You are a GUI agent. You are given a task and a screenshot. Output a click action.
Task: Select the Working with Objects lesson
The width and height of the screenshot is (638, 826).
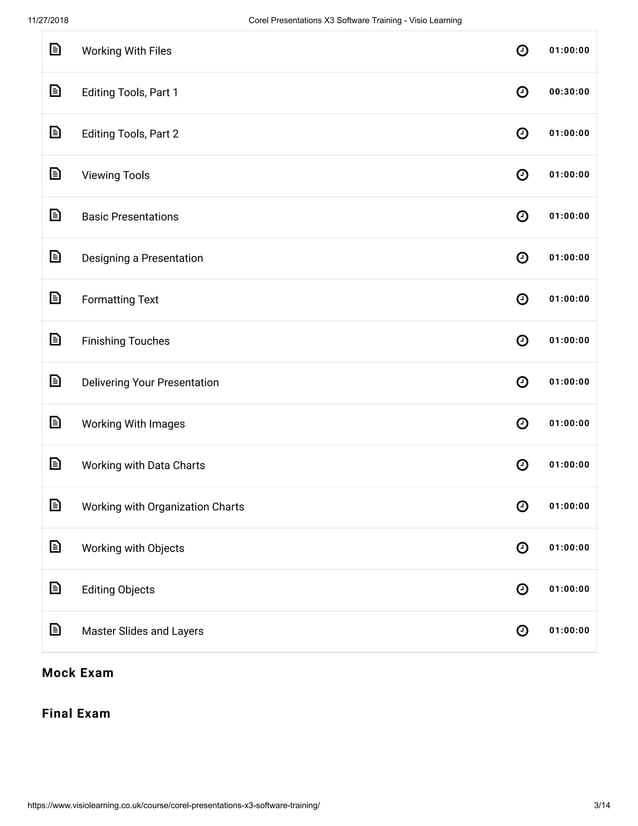pos(132,548)
